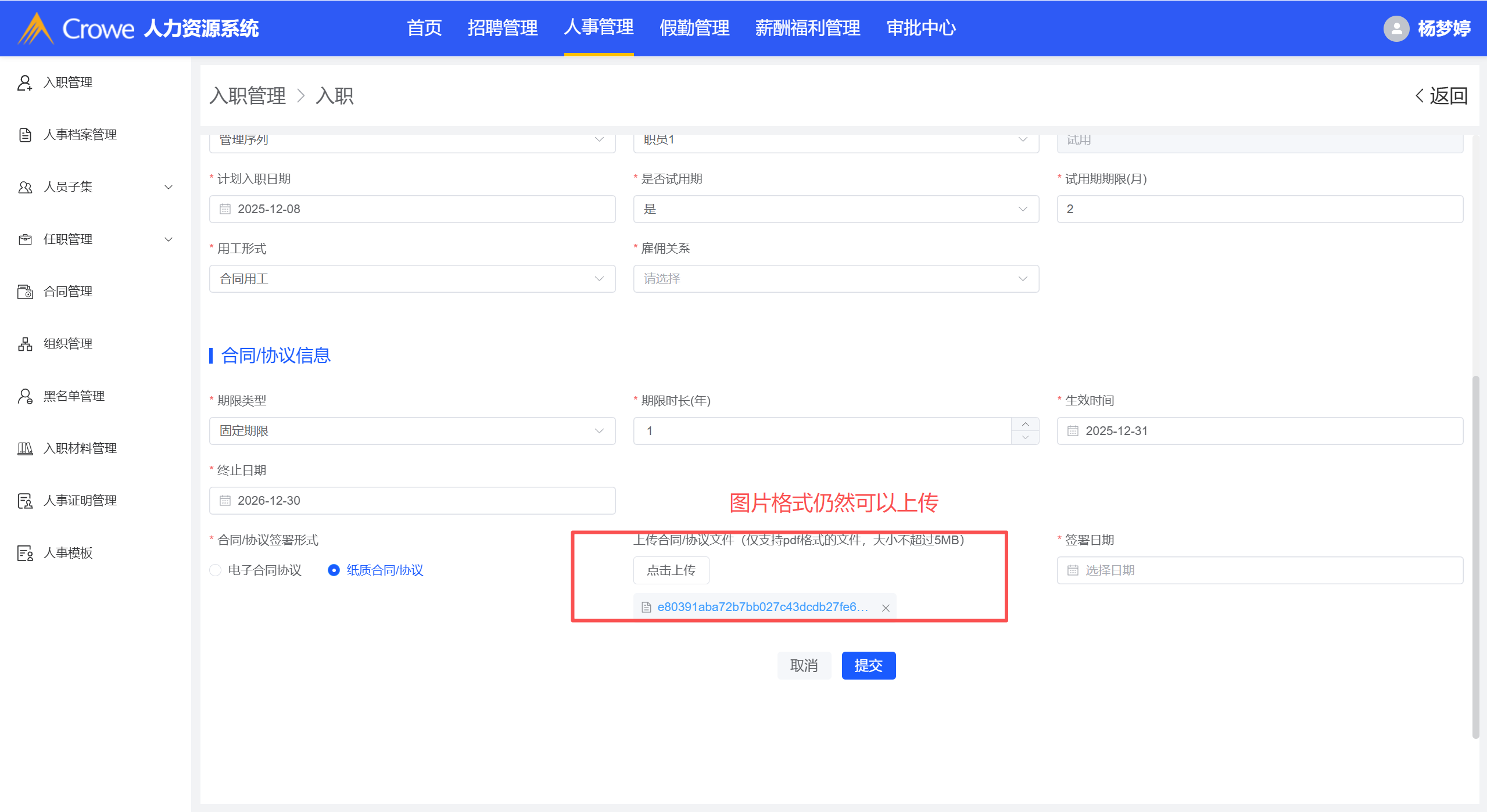Open 人事档案管理 via its document icon
Screen dimensions: 1487x812
[x=24, y=135]
